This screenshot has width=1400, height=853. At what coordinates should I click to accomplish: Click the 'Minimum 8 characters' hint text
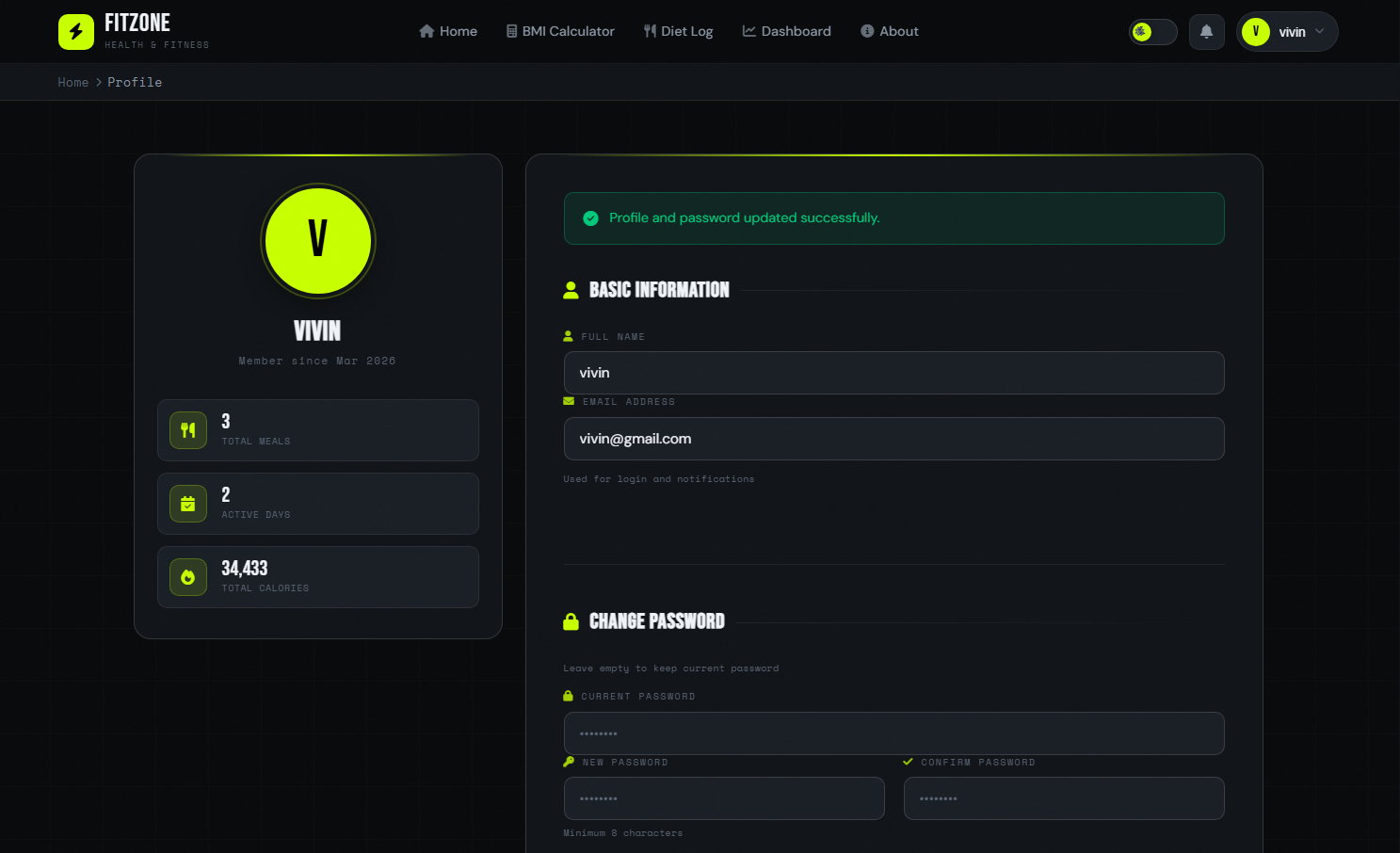623,833
